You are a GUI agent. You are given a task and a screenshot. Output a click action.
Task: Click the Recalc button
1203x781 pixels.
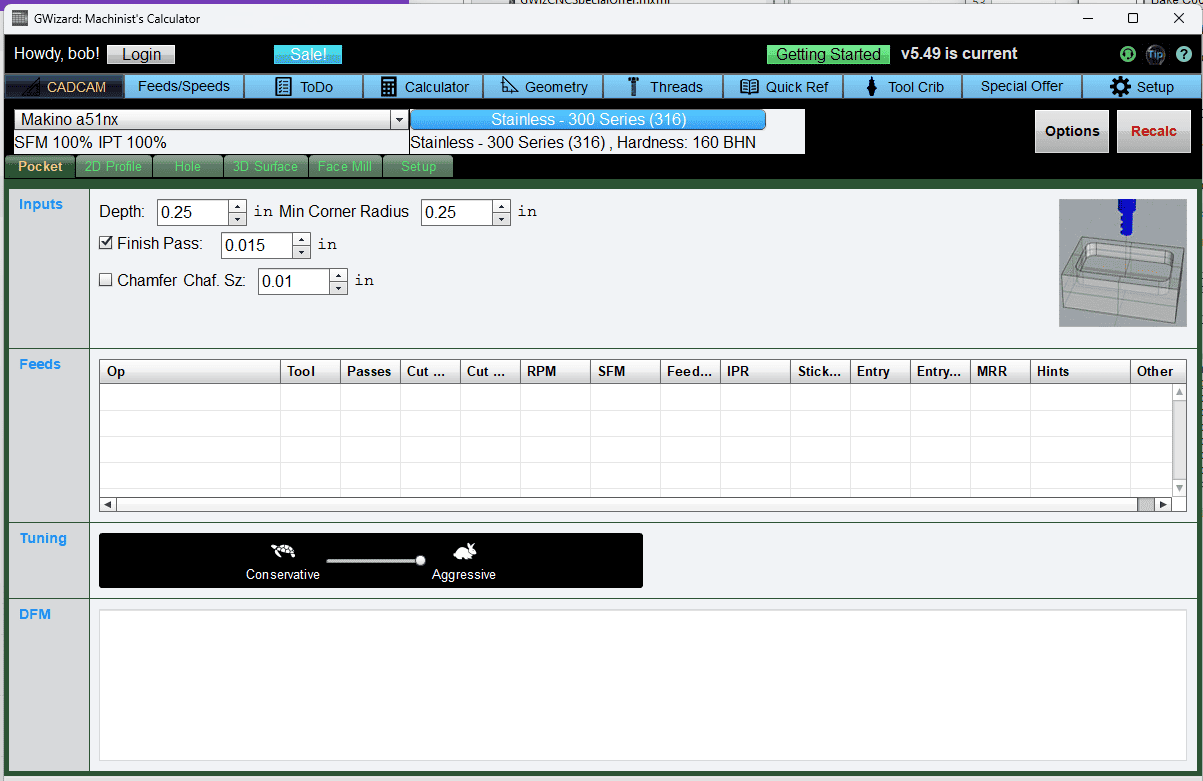[x=1154, y=130]
